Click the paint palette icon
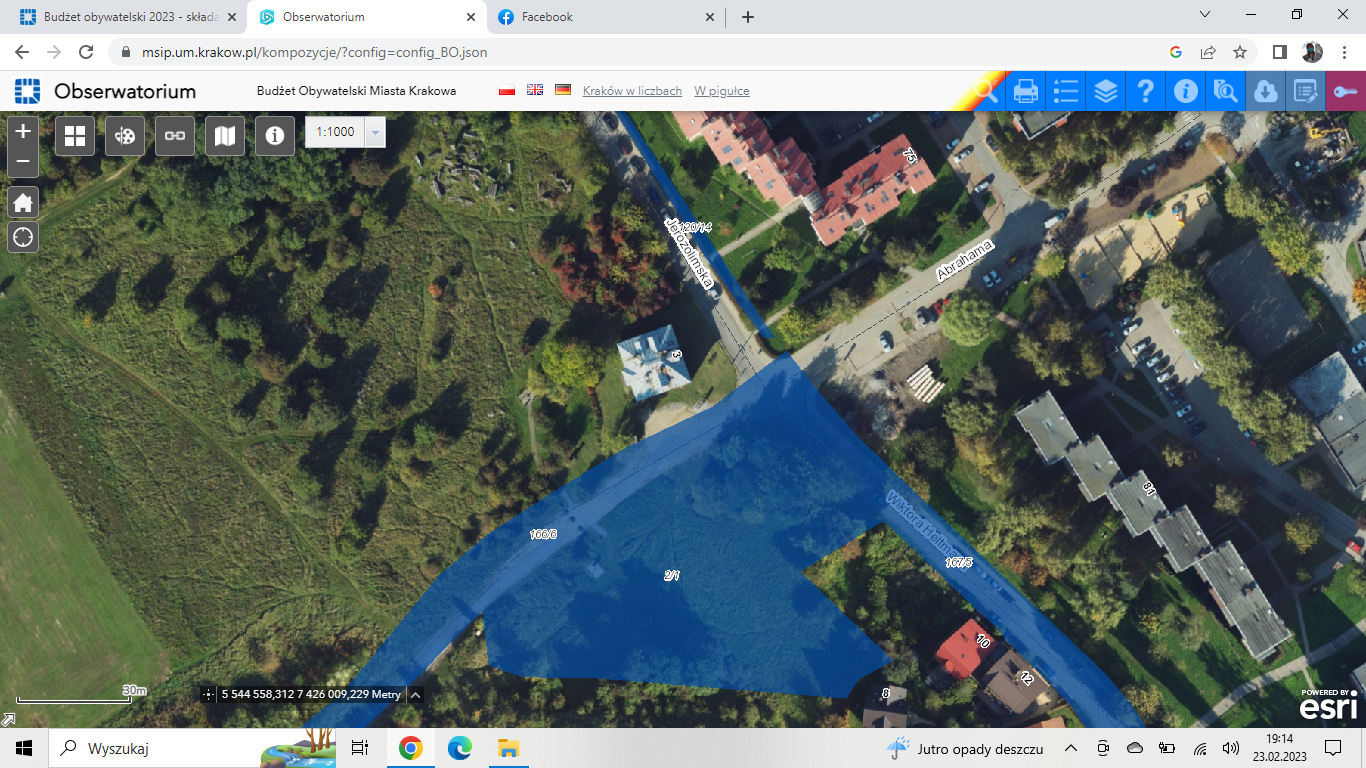This screenshot has height=768, width=1366. [x=125, y=135]
